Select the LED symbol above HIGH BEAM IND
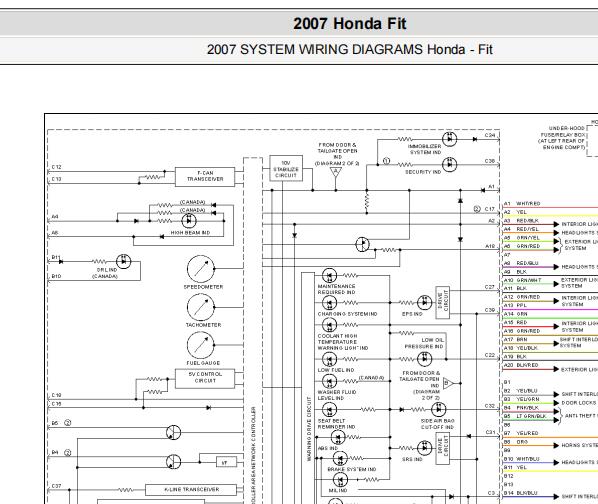The height and width of the screenshot is (504, 598). coord(189,221)
